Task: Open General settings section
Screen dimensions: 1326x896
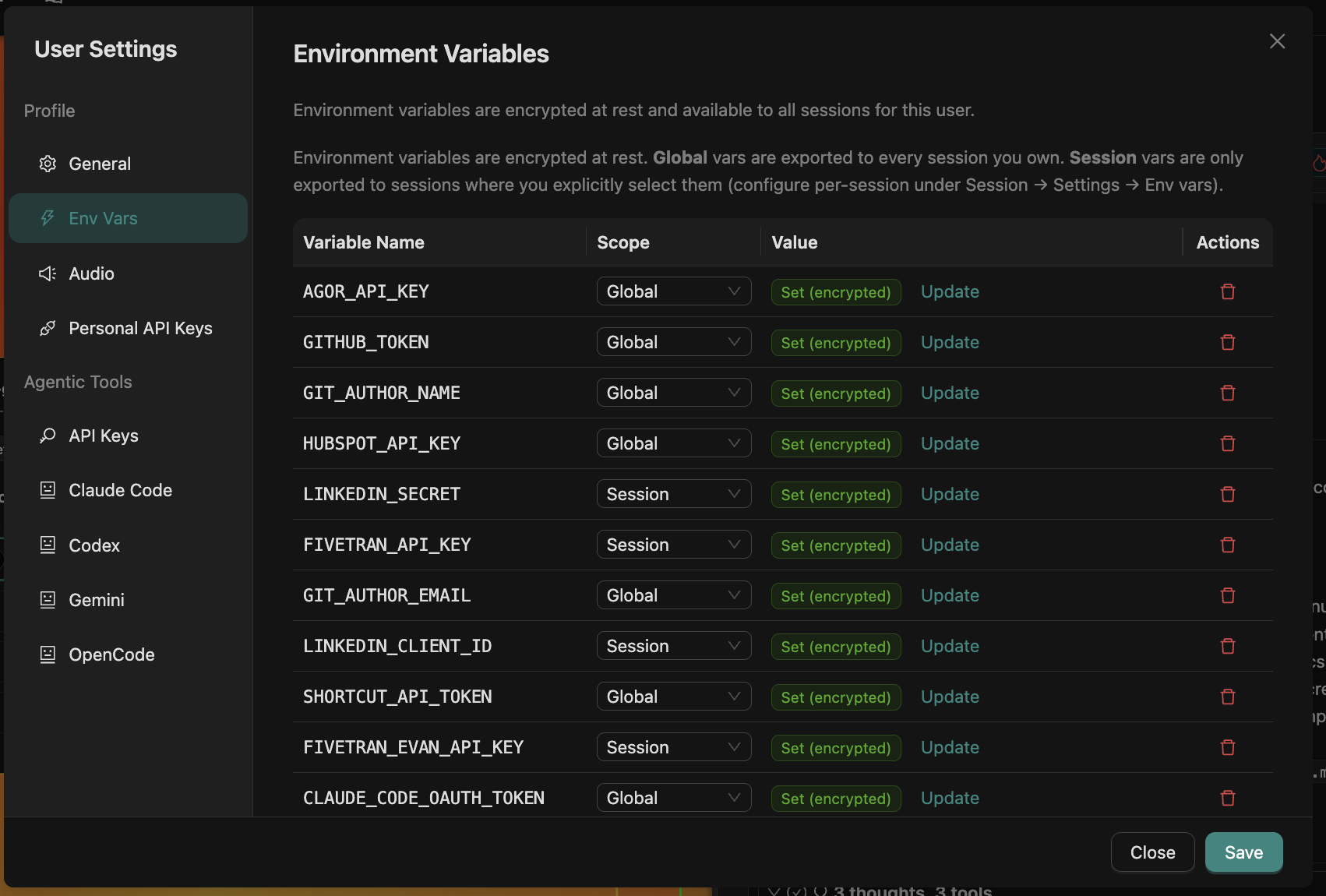Action: pos(128,164)
